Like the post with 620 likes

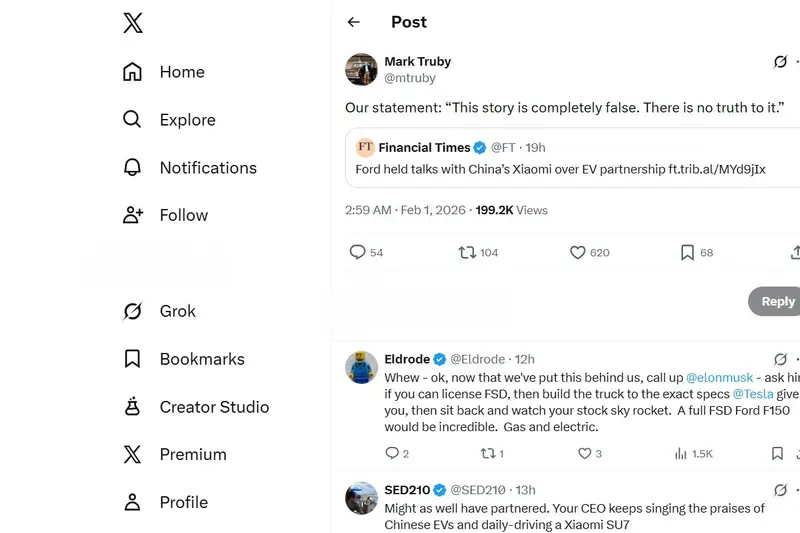point(577,253)
